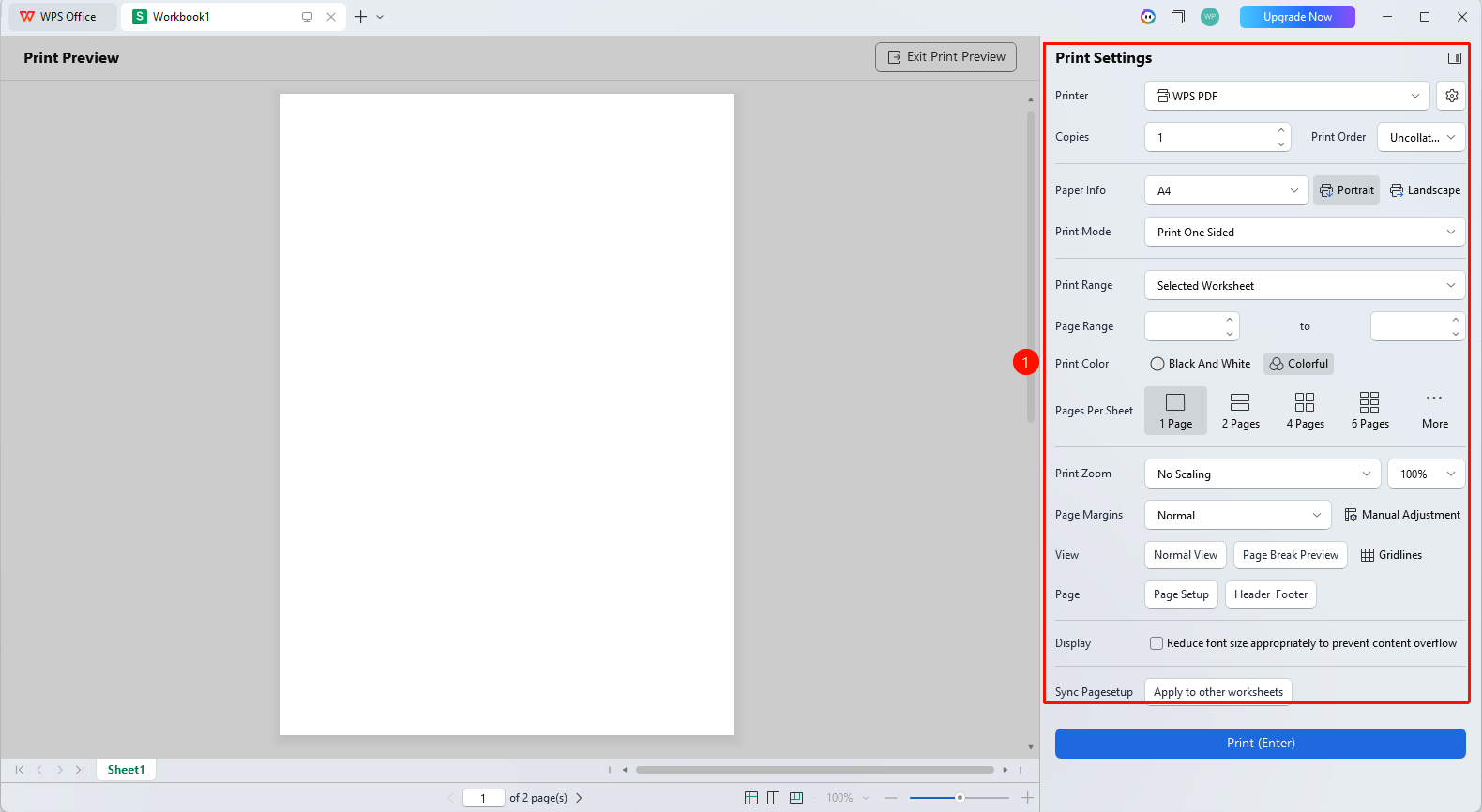This screenshot has height=812, width=1482.
Task: Open WPS AI icon in title bar
Action: 1147,17
